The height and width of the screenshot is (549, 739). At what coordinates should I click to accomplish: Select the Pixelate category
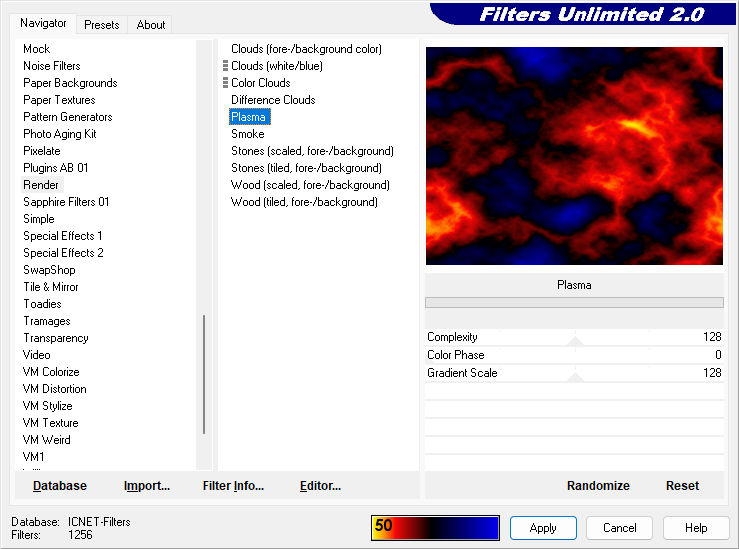pyautogui.click(x=42, y=151)
